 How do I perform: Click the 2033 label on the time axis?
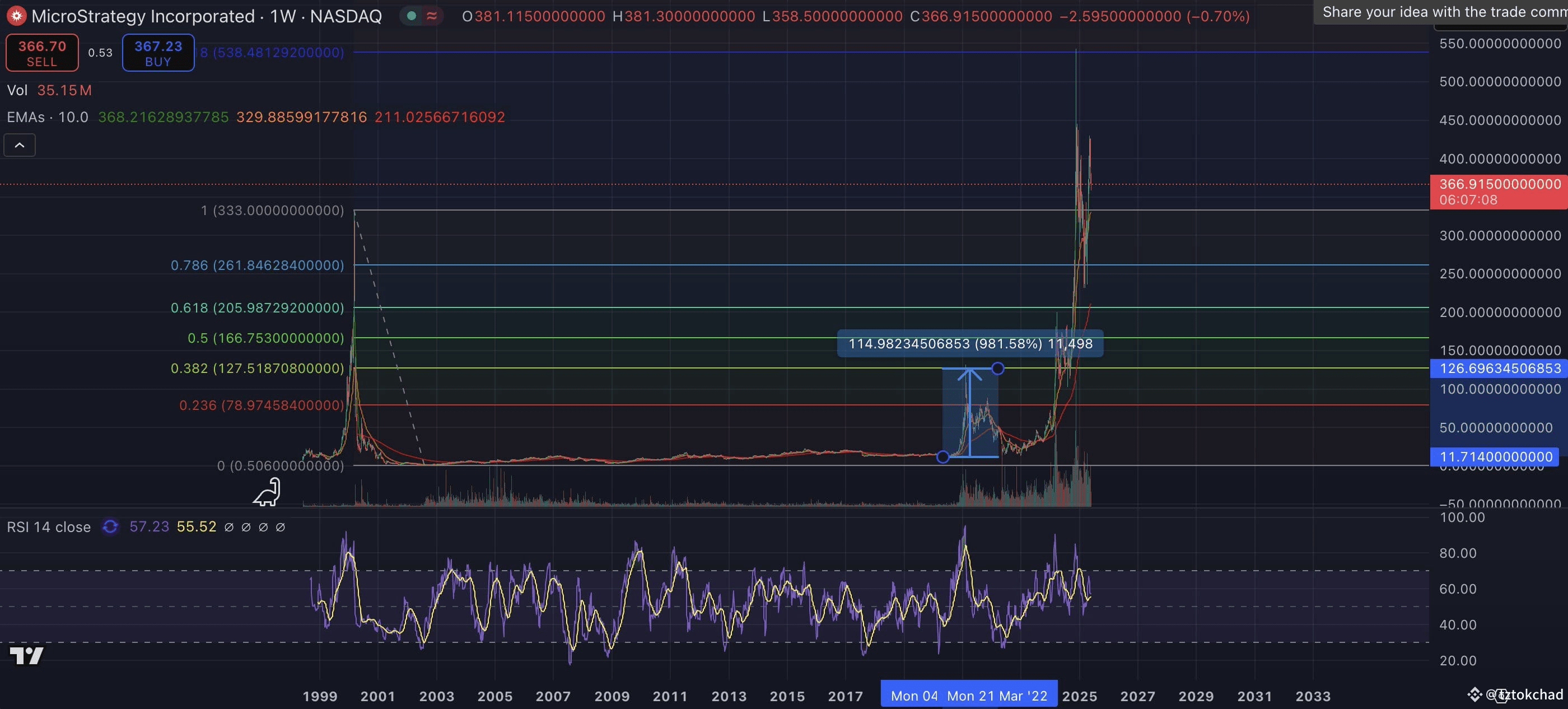pyautogui.click(x=1313, y=696)
